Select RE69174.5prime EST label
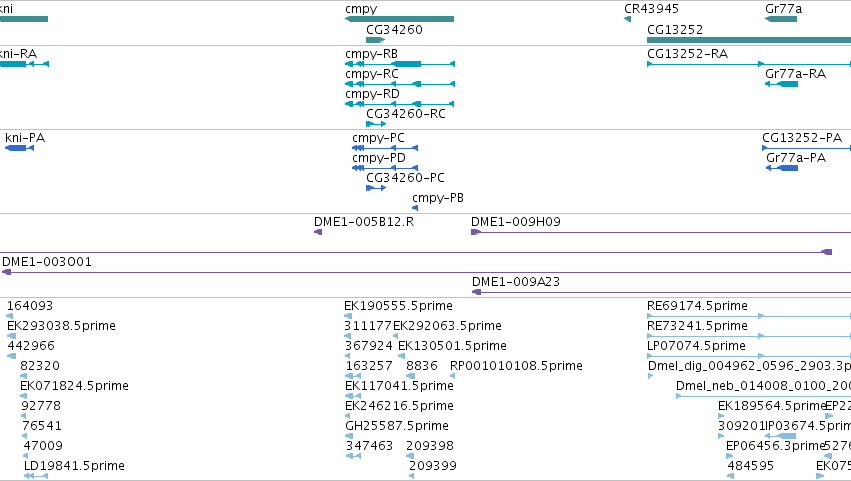Screen dimensions: 851x481 697,306
